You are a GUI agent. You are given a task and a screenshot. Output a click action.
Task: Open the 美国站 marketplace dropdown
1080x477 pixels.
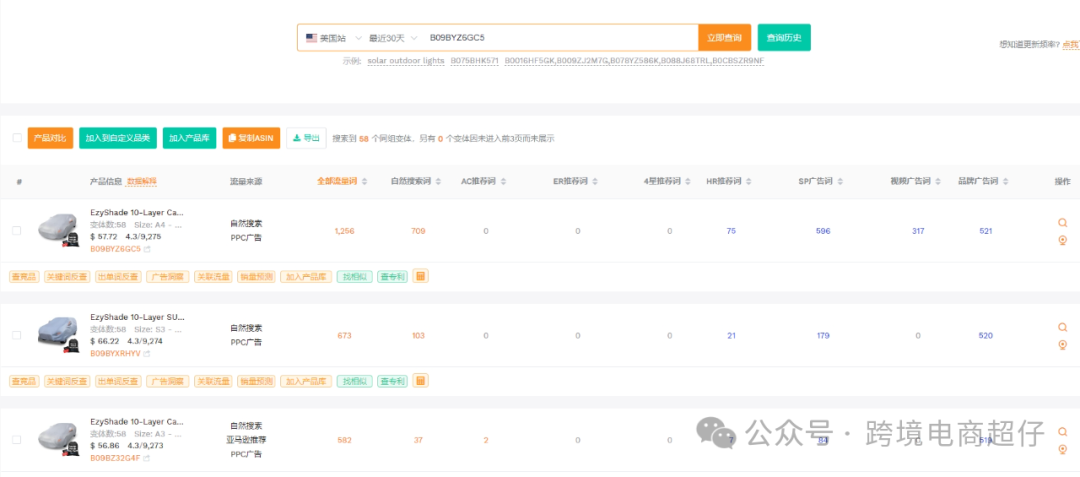(x=331, y=38)
